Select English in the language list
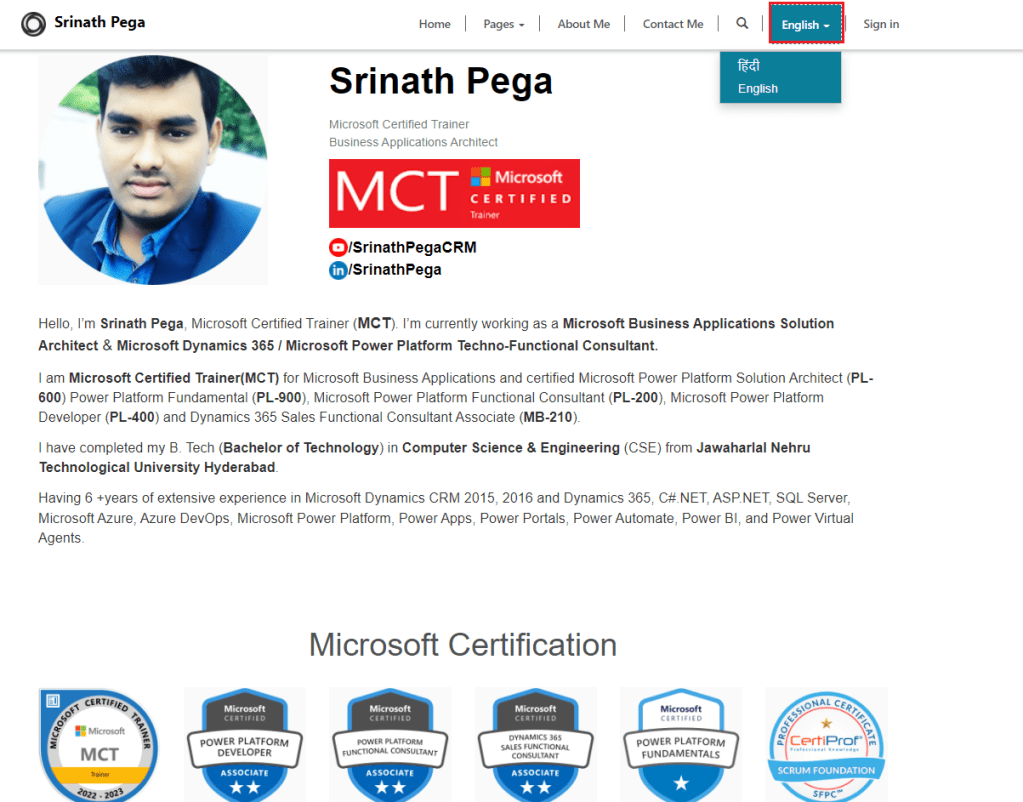 coord(758,89)
